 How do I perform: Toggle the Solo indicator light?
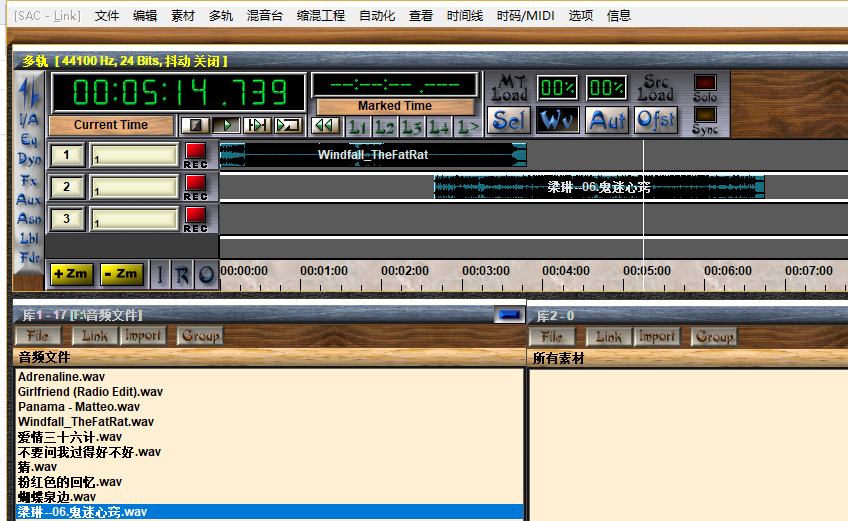click(705, 84)
